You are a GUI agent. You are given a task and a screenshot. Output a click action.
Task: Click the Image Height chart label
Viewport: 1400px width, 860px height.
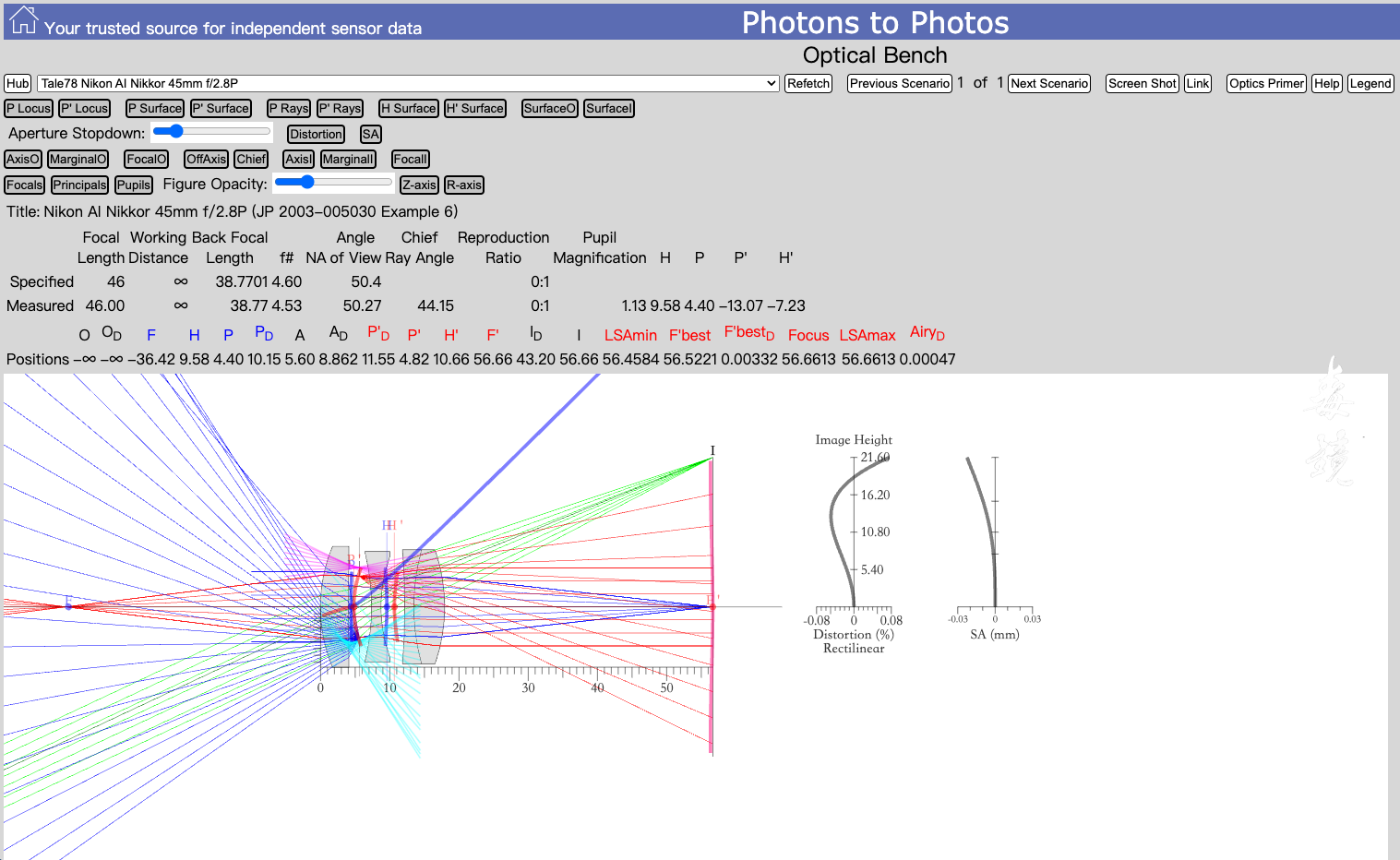(x=854, y=440)
